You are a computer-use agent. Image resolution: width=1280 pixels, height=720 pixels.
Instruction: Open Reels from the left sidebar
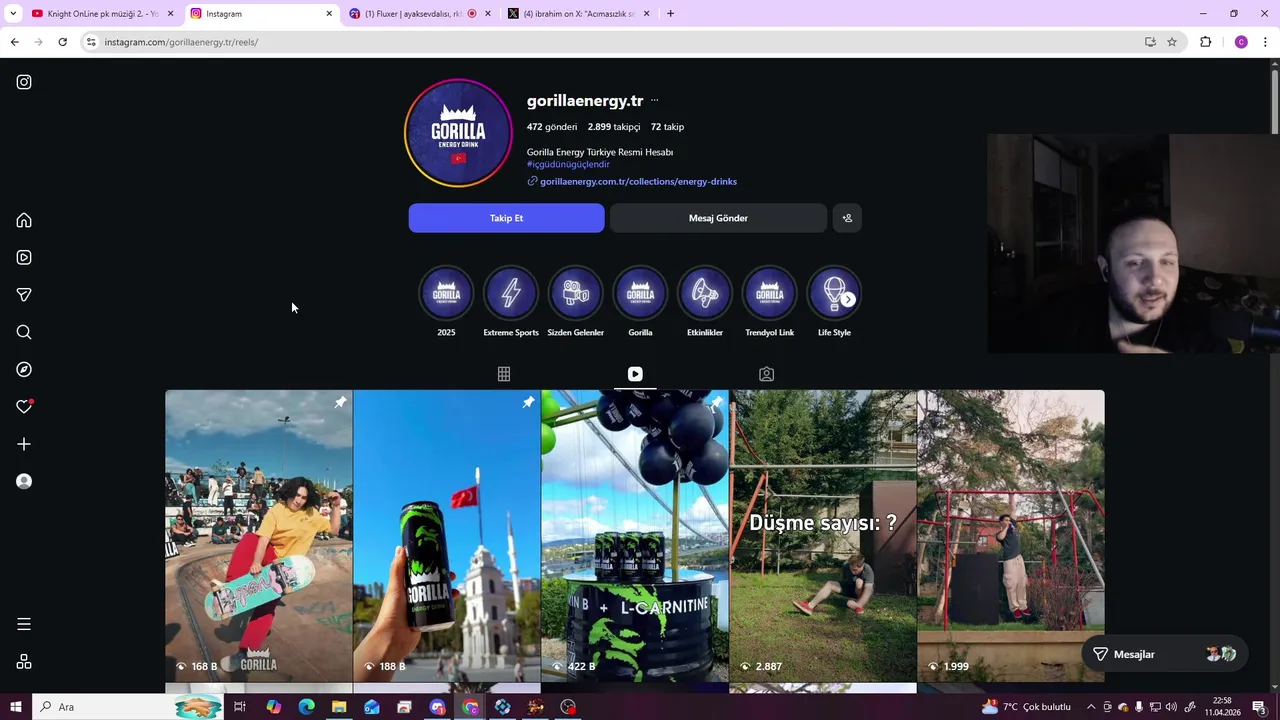click(24, 257)
